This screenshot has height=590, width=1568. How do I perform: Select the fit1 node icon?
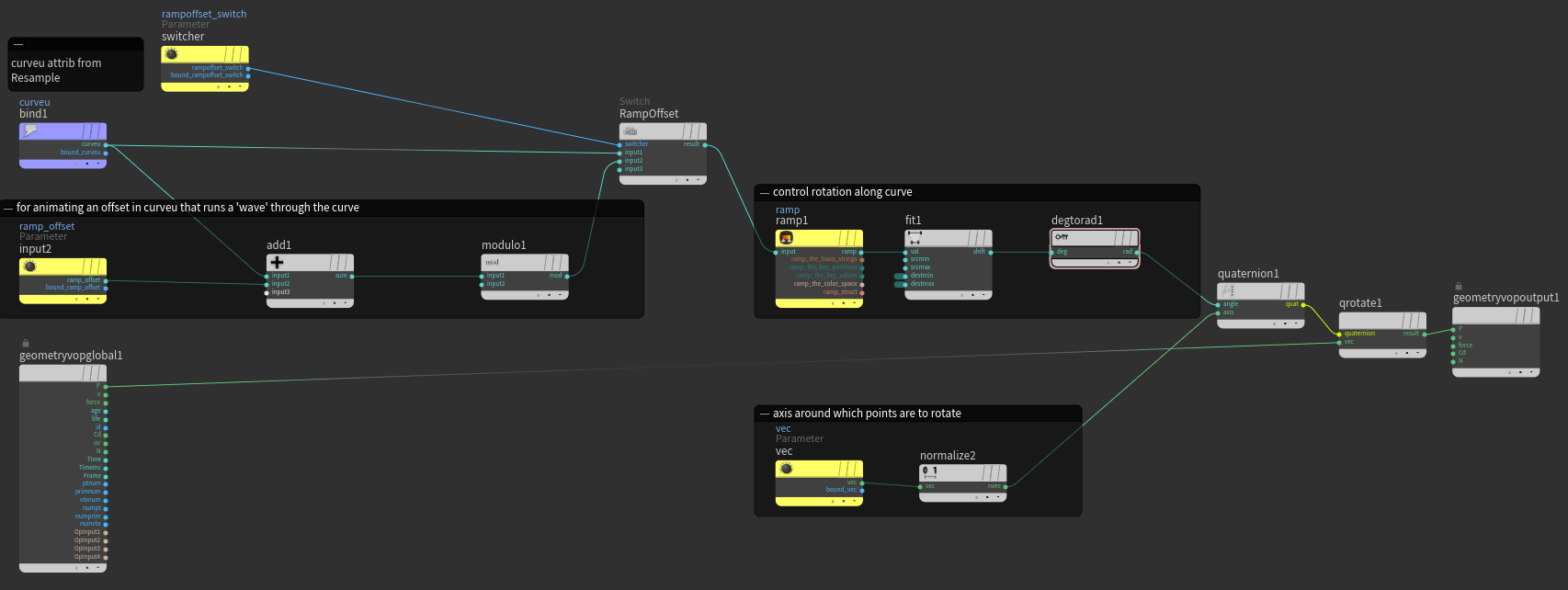click(x=915, y=238)
